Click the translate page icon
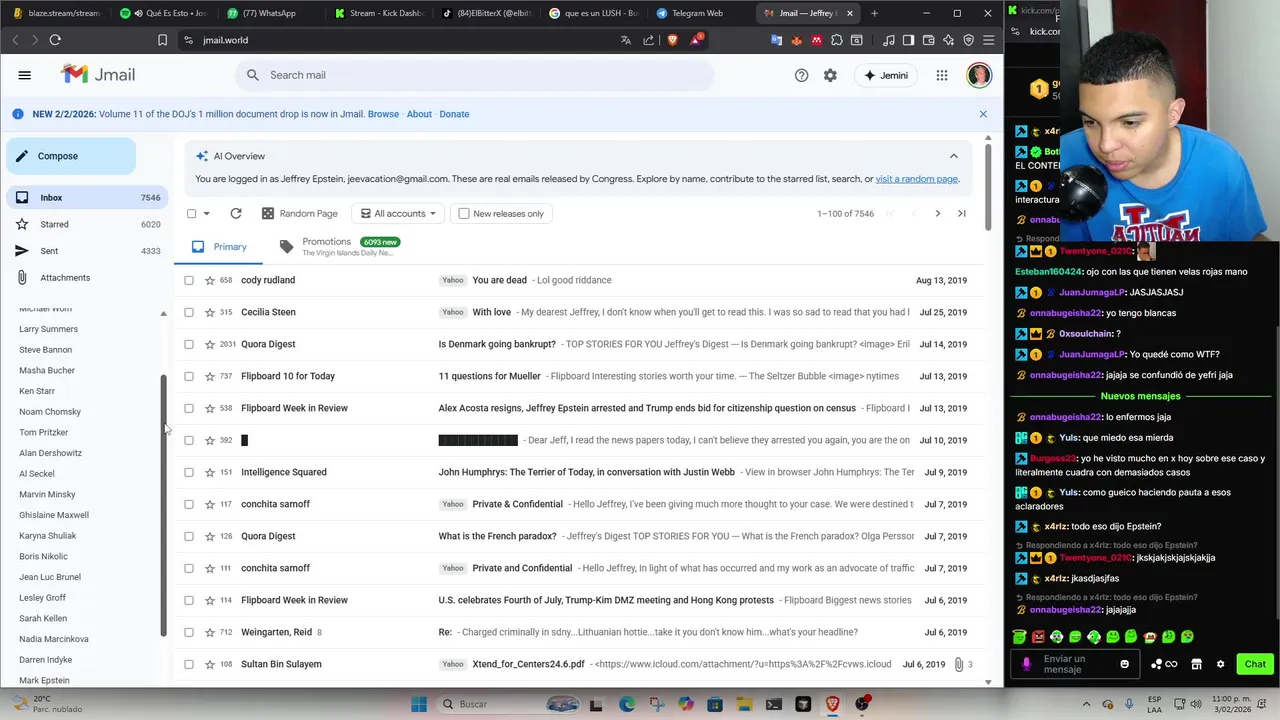 [x=626, y=40]
